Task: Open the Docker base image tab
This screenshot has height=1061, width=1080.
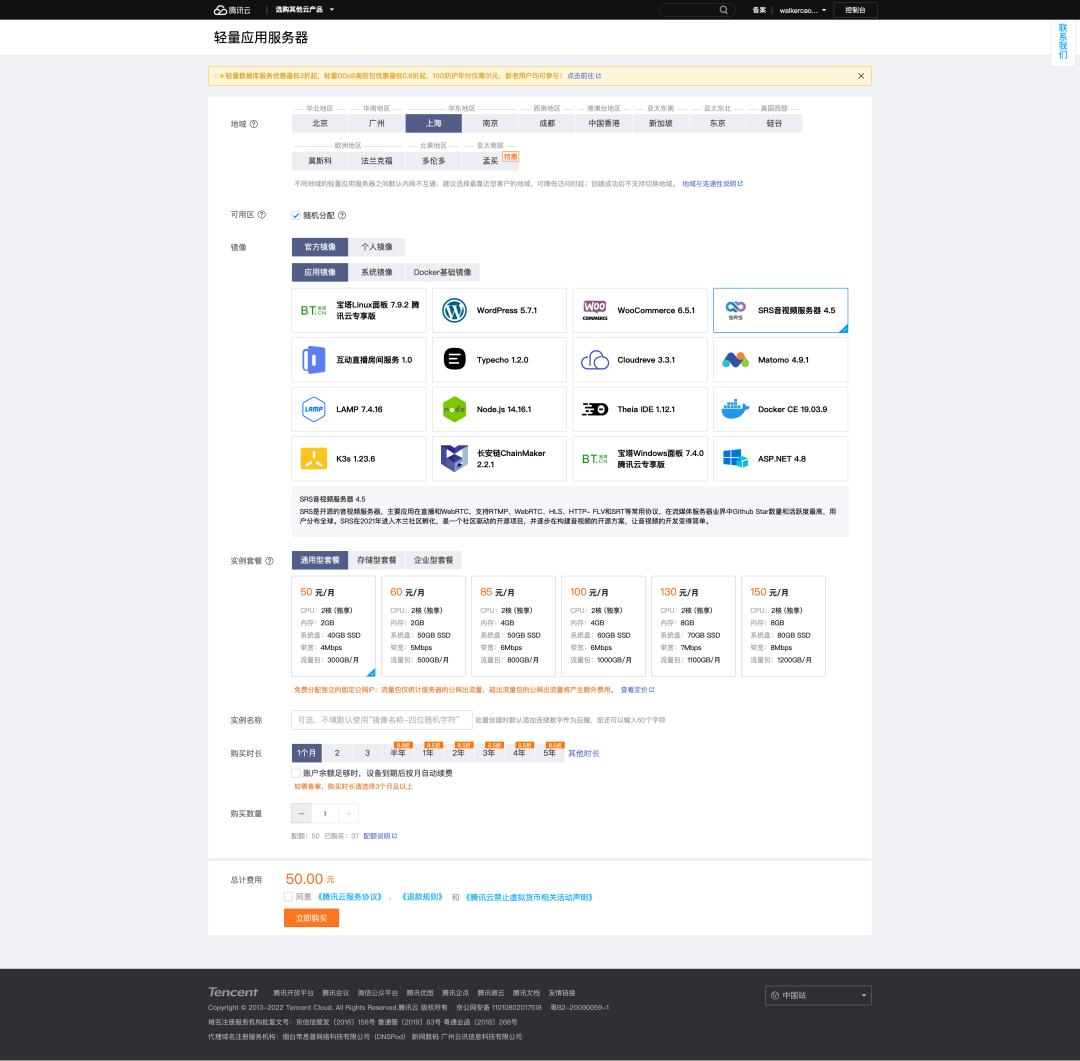Action: pyautogui.click(x=442, y=272)
